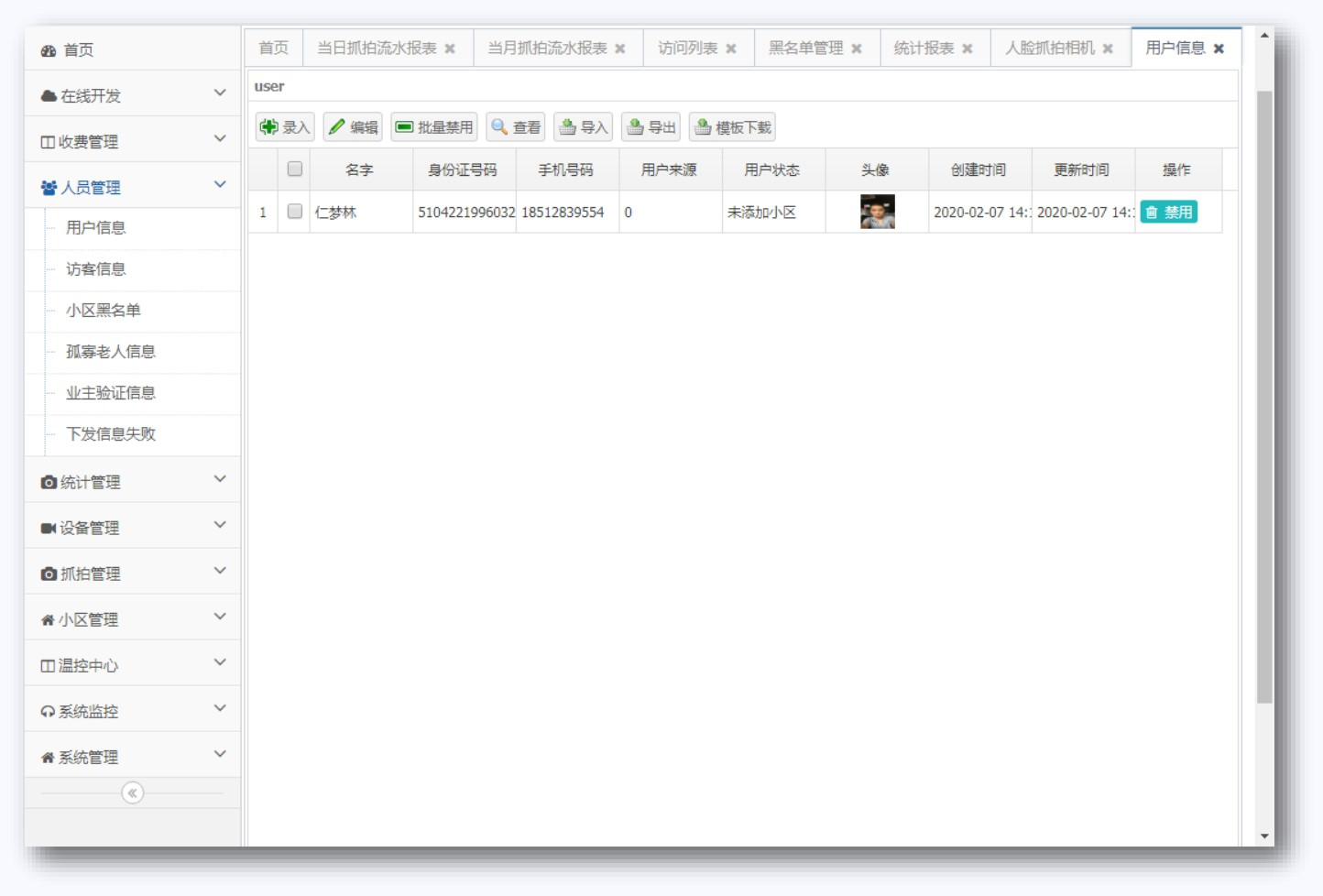Screen dimensions: 1323x896
Task: Open 访客信息 in the sidebar
Action: pos(96,269)
